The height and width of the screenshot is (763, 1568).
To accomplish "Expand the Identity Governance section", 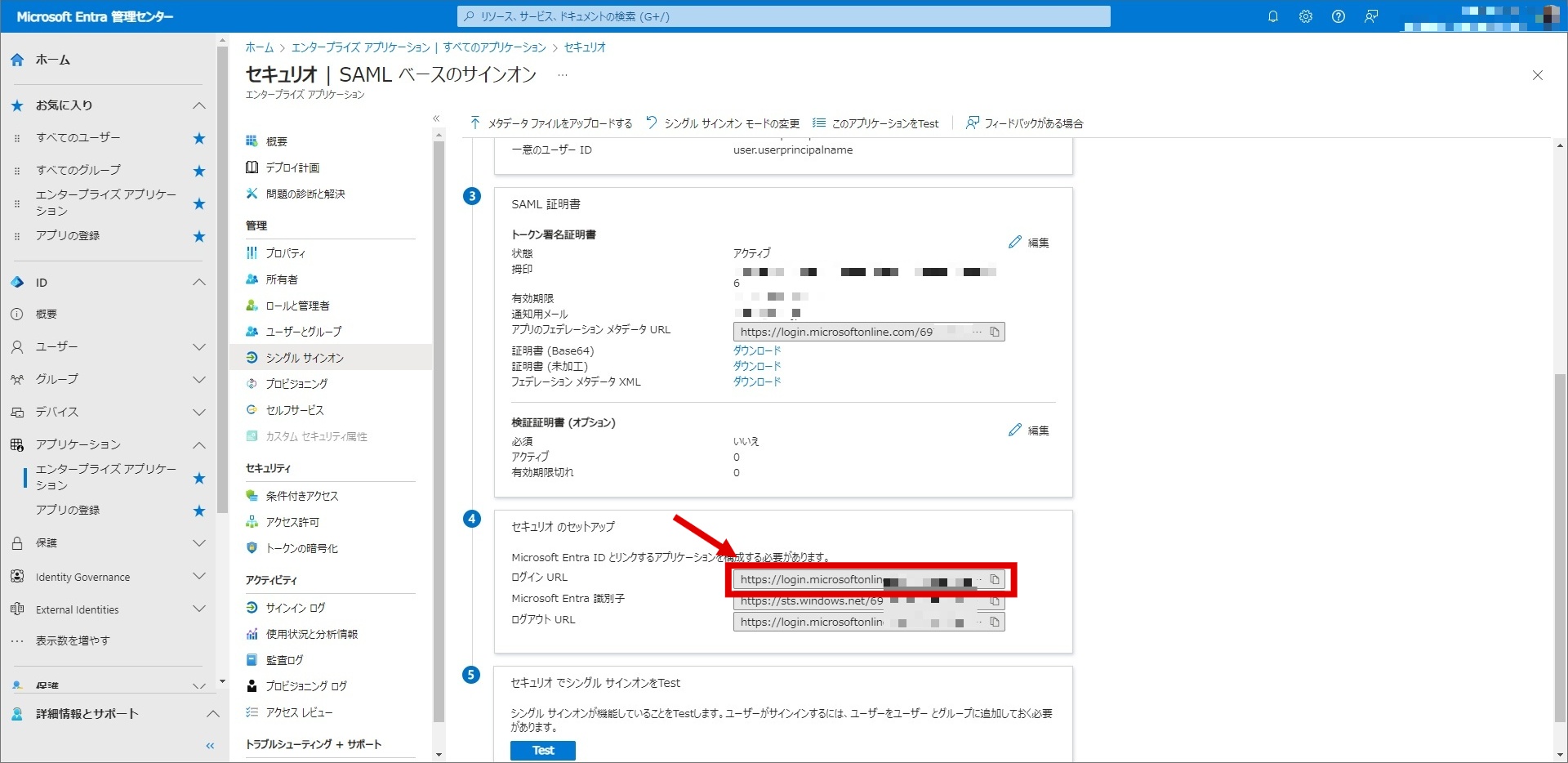I will pos(198,576).
